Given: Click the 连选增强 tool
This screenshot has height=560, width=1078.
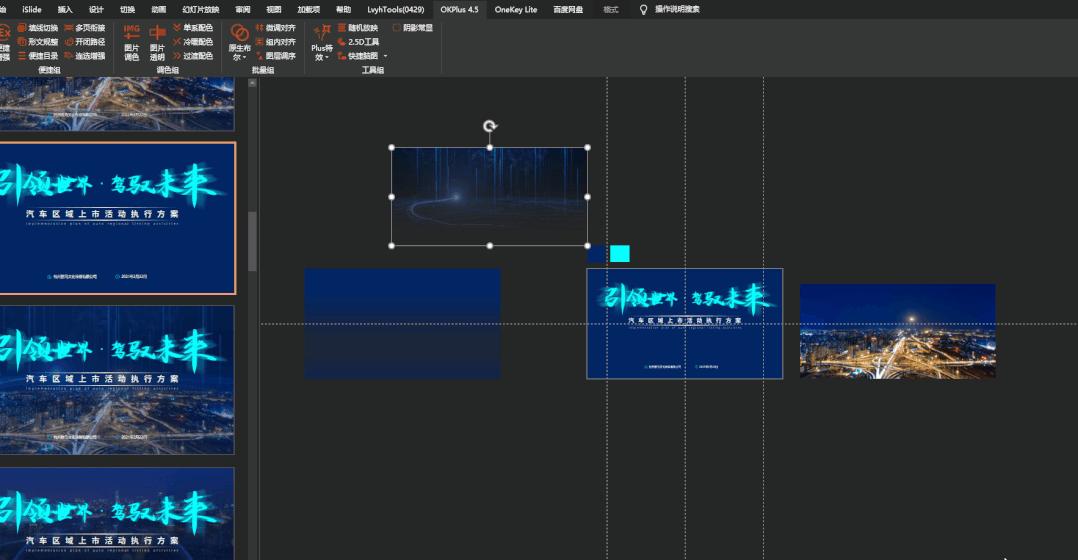Looking at the screenshot, I should tap(85, 56).
